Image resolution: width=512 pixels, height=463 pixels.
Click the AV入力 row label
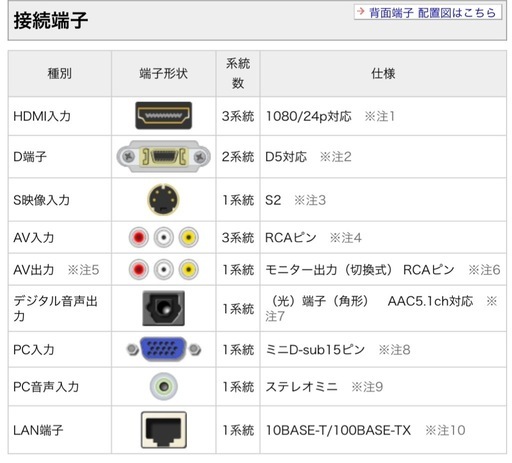pos(34,238)
